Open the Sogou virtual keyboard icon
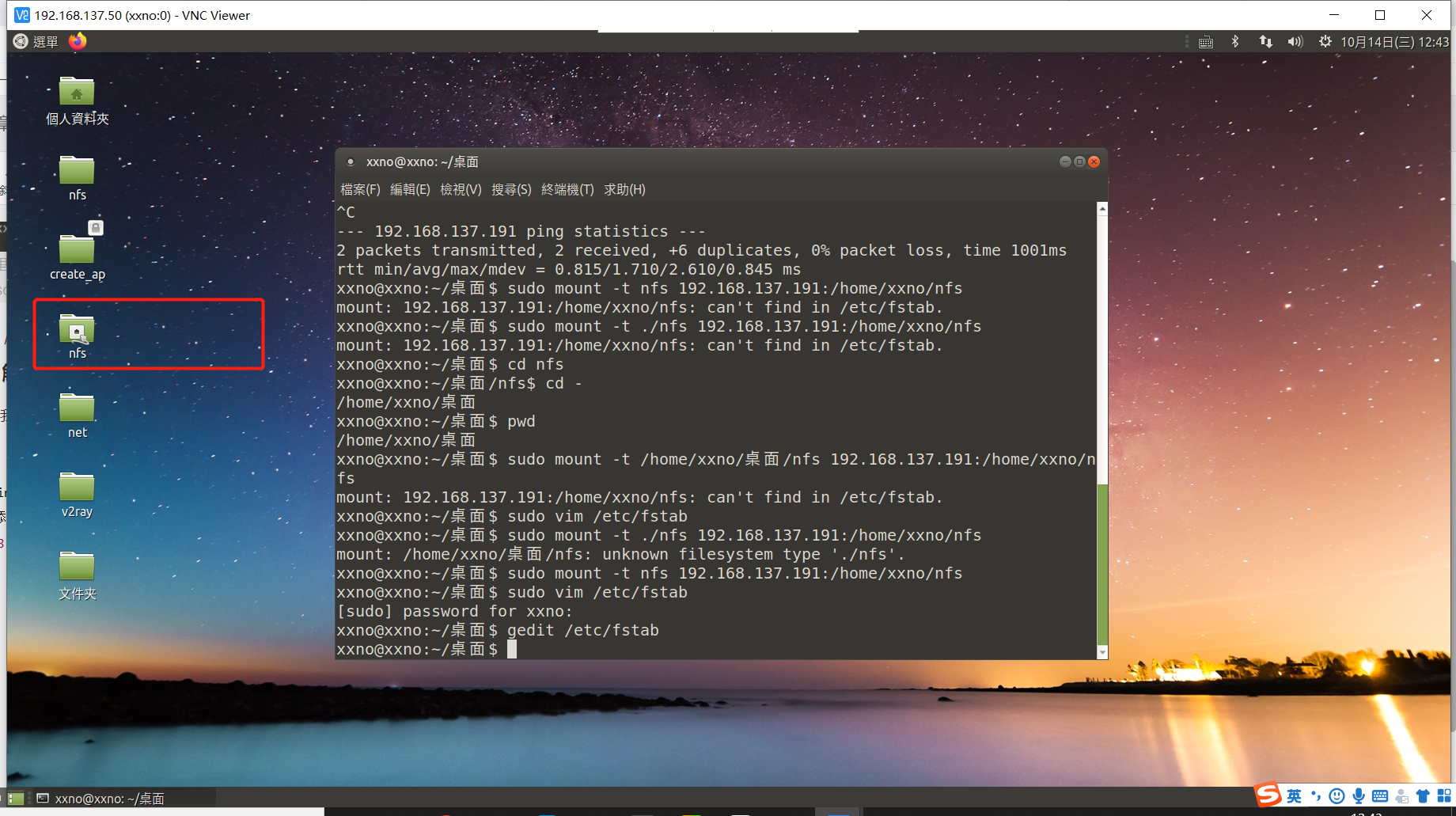 click(1380, 795)
